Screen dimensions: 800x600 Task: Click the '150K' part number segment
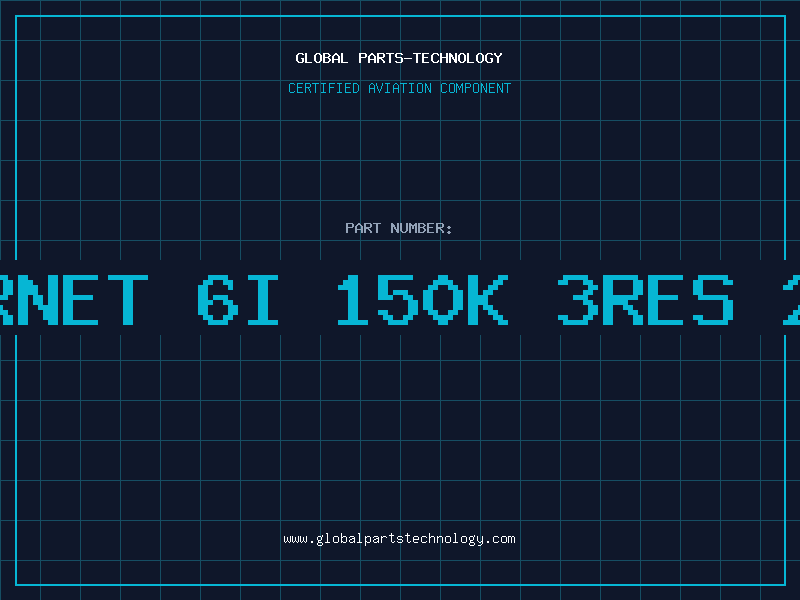(422, 299)
